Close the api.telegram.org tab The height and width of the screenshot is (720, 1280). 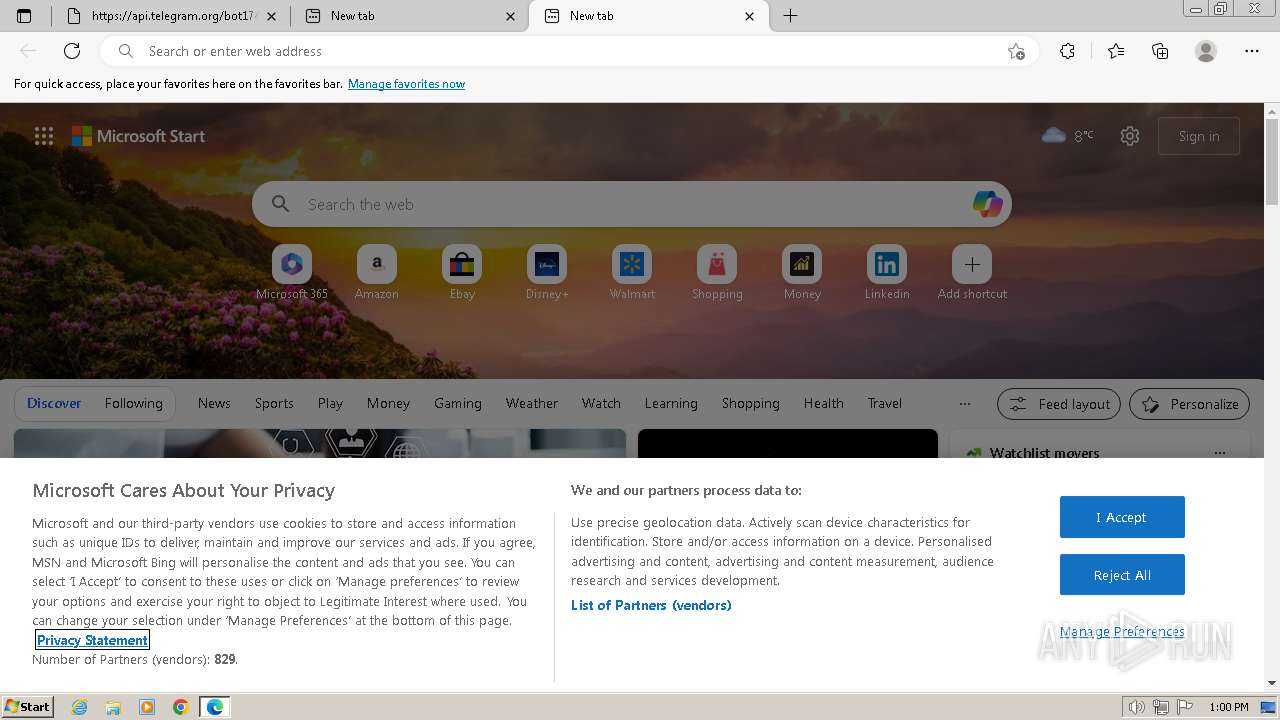[272, 16]
